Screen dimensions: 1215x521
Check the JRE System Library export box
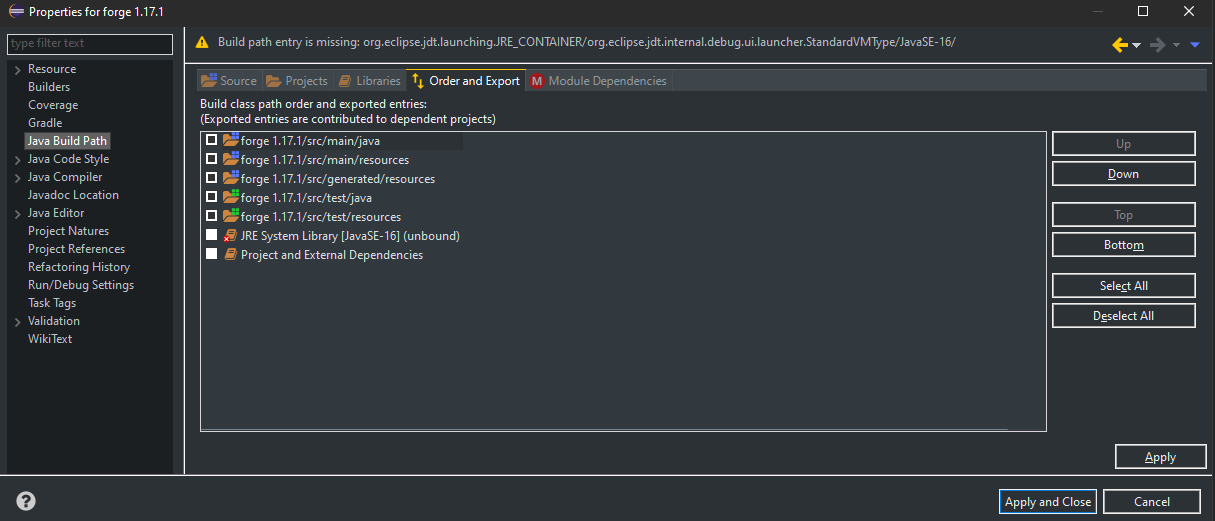pyautogui.click(x=211, y=235)
